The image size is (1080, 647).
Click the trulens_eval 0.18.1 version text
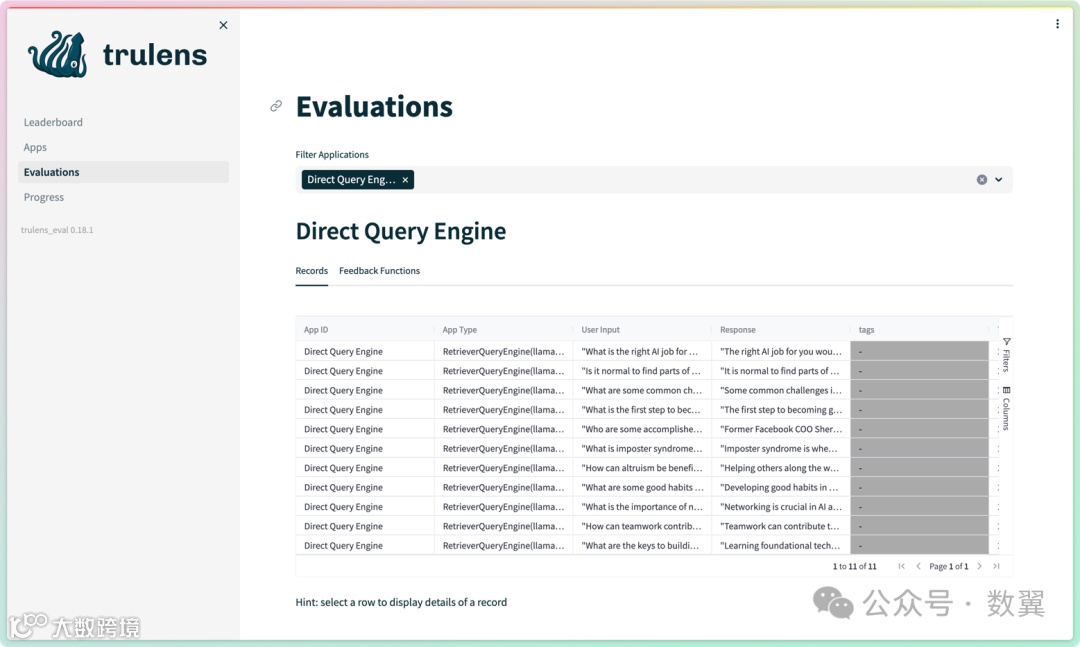[x=57, y=230]
